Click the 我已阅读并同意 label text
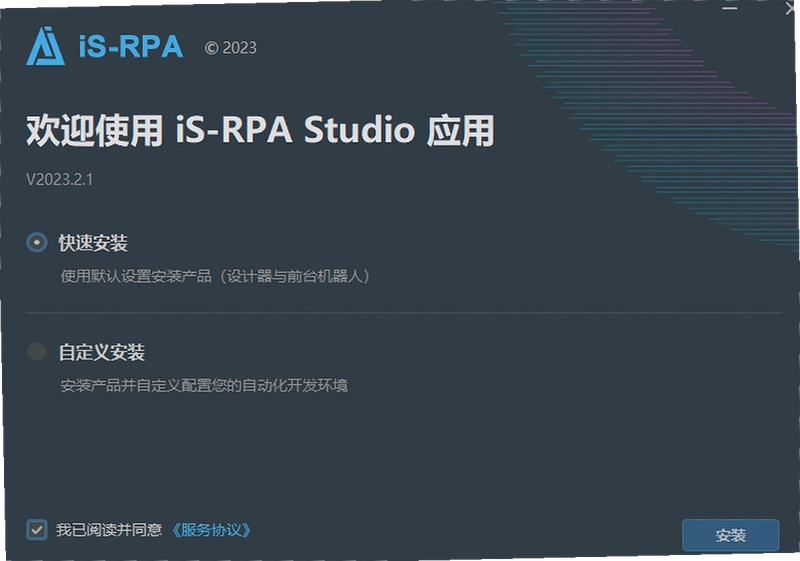 [109, 530]
